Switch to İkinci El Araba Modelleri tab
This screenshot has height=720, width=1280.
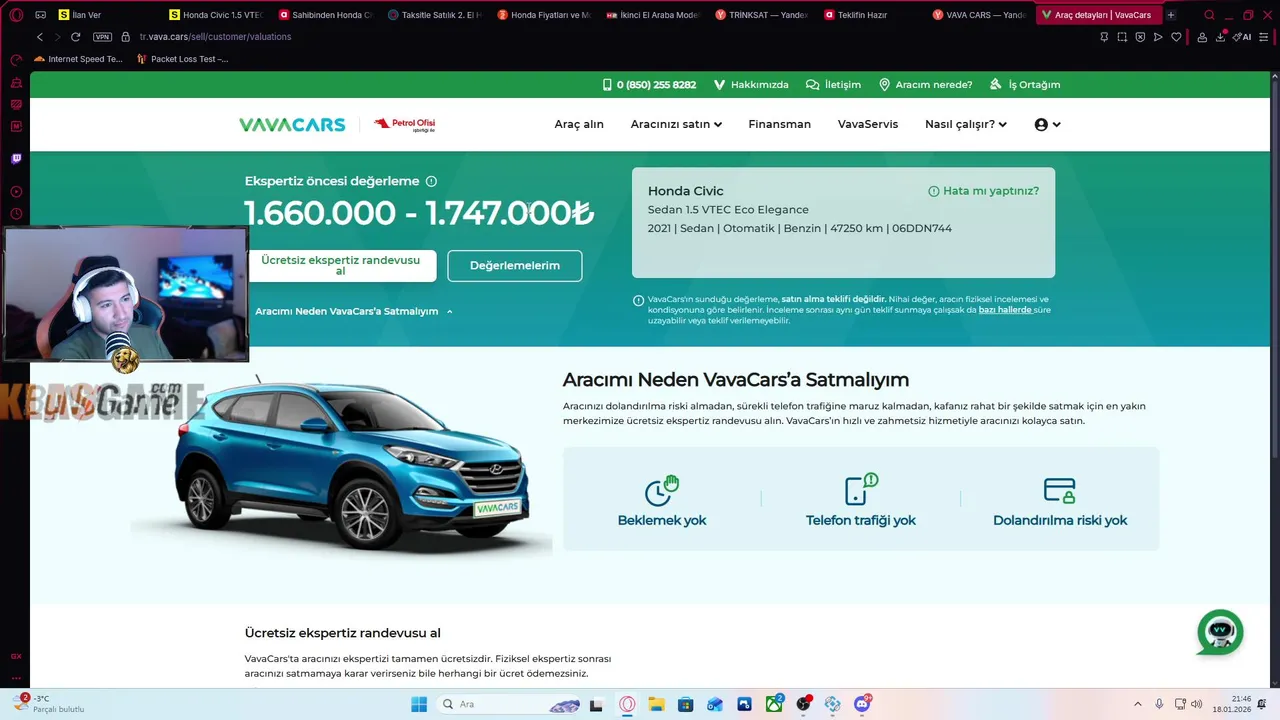coord(652,15)
